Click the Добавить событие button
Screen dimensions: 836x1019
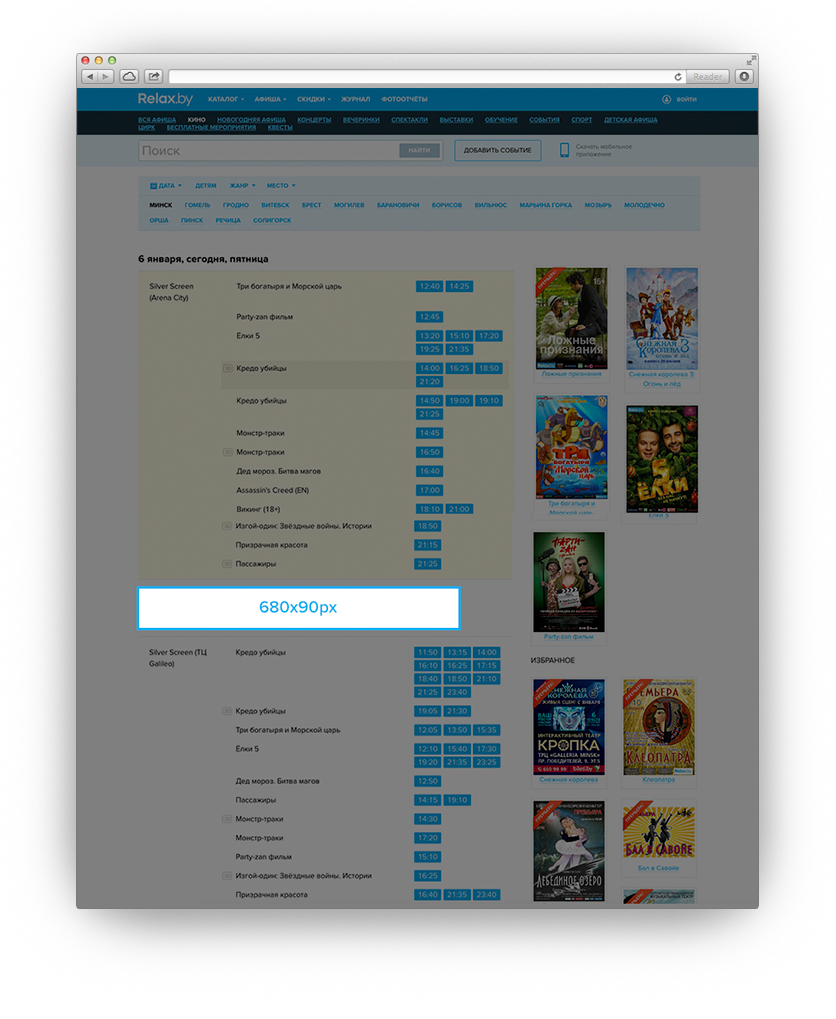pyautogui.click(x=497, y=151)
